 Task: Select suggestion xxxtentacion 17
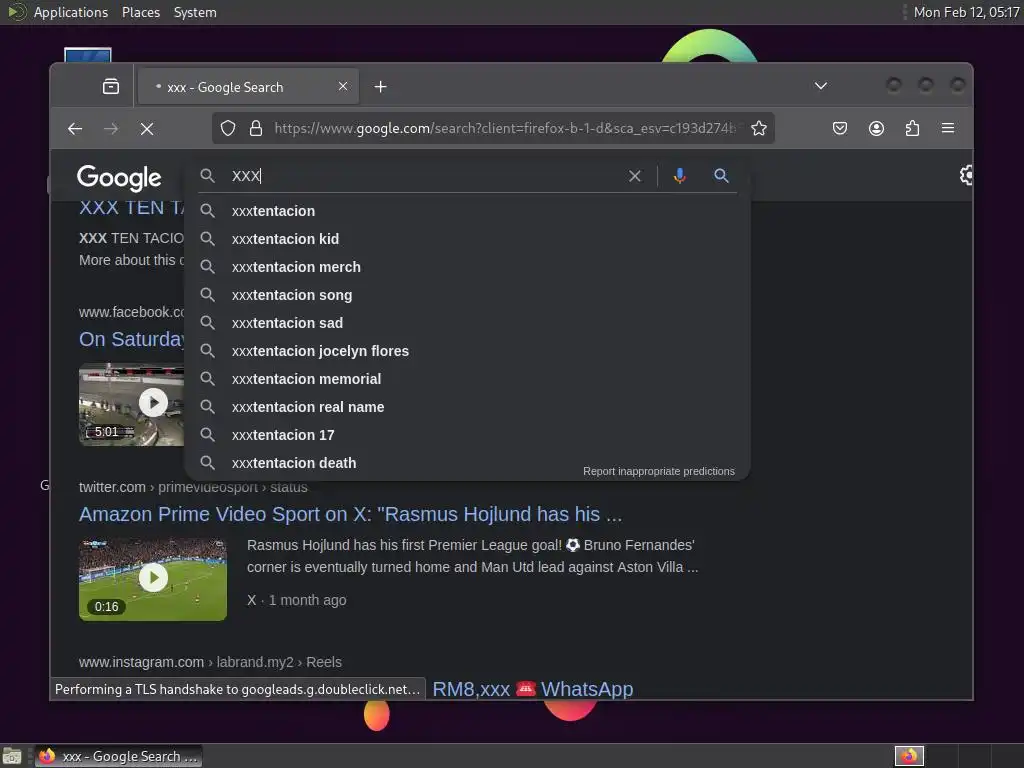(x=468, y=436)
